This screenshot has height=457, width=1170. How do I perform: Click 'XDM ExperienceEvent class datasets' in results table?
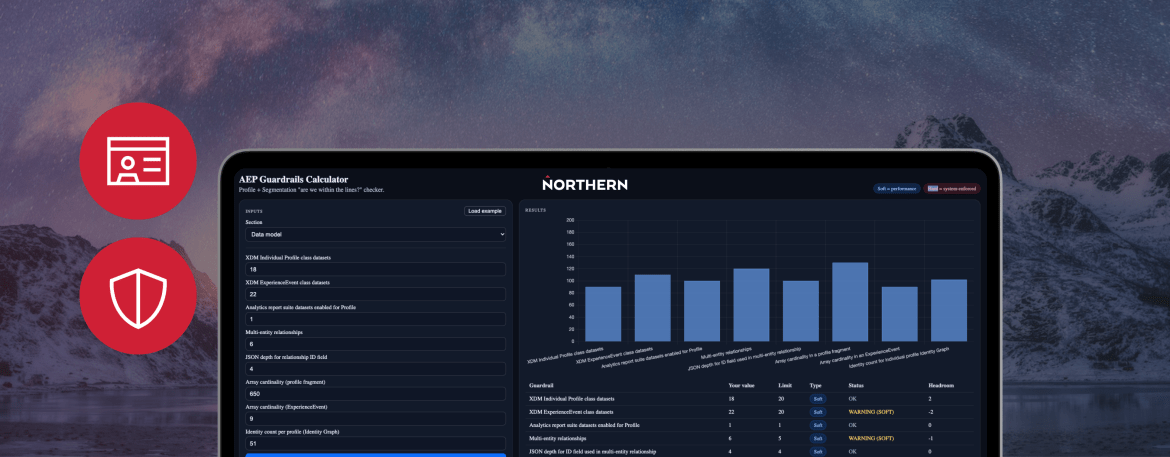[x=571, y=412]
